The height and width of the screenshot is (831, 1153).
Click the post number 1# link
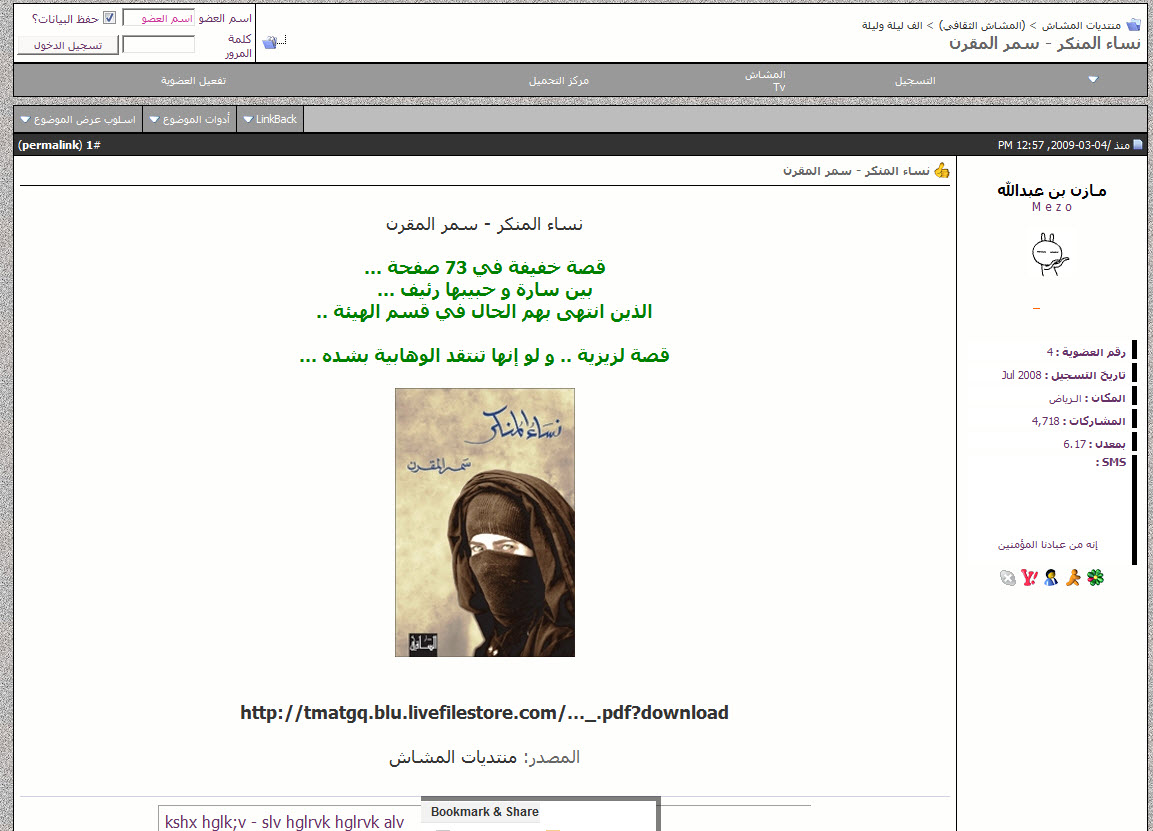(x=93, y=145)
